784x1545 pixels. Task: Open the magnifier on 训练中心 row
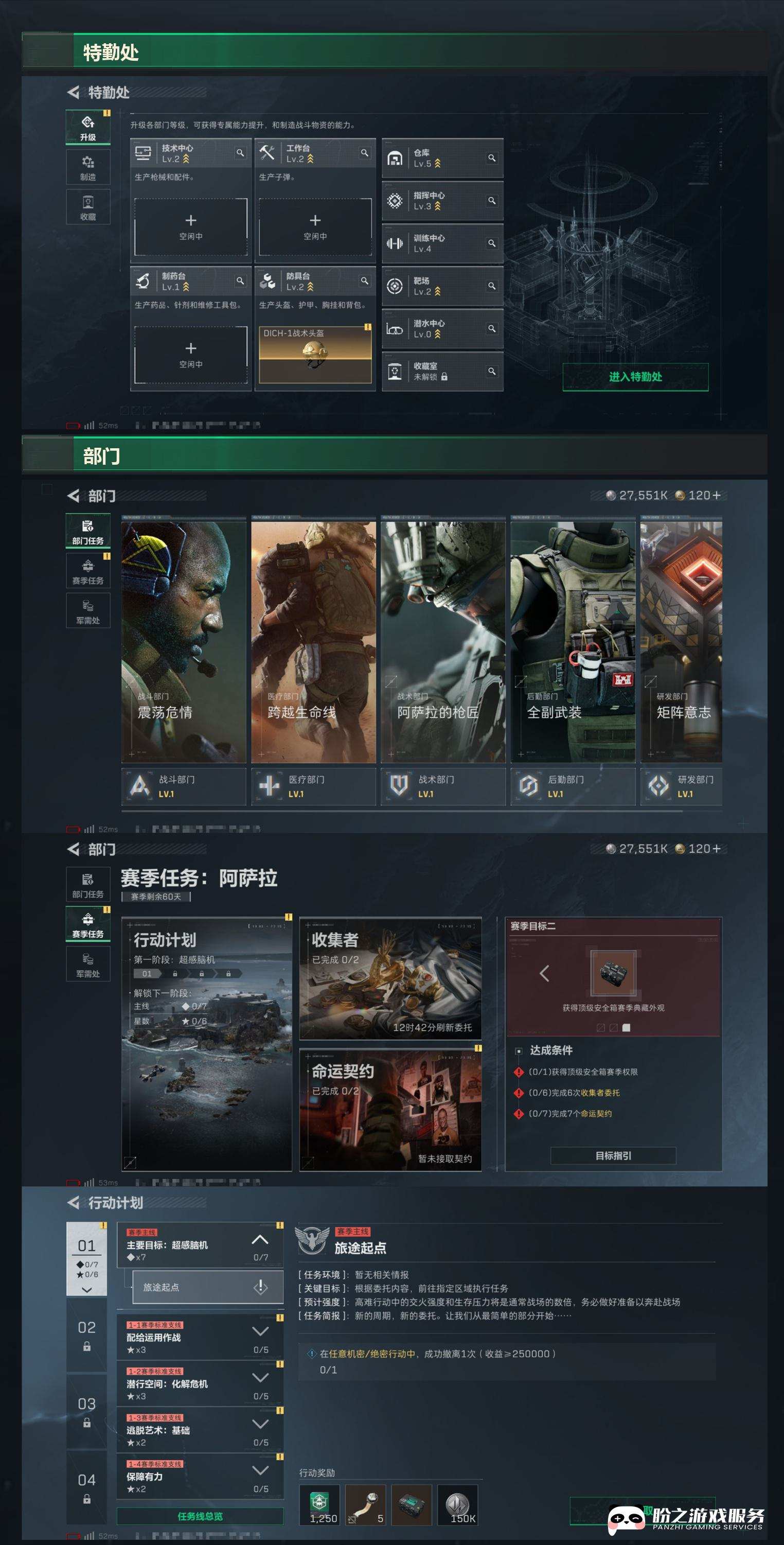(491, 243)
